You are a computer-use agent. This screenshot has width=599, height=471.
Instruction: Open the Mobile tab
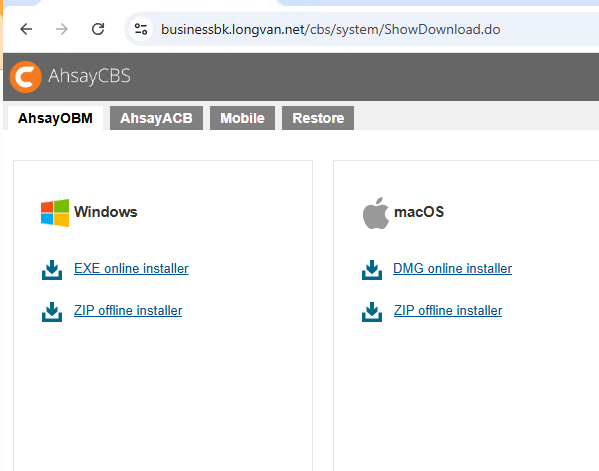click(x=242, y=118)
